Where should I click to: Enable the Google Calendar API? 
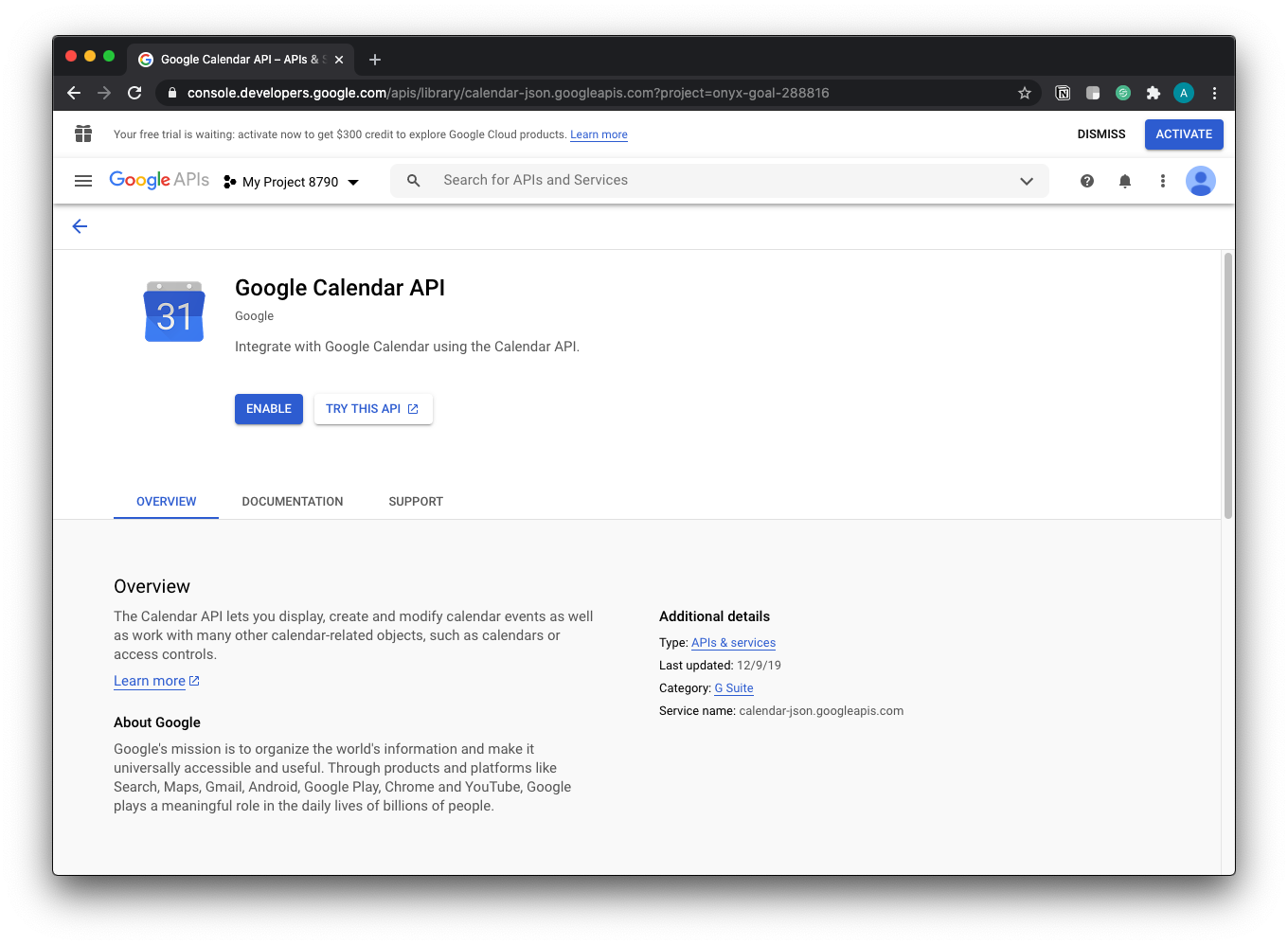pyautogui.click(x=269, y=409)
